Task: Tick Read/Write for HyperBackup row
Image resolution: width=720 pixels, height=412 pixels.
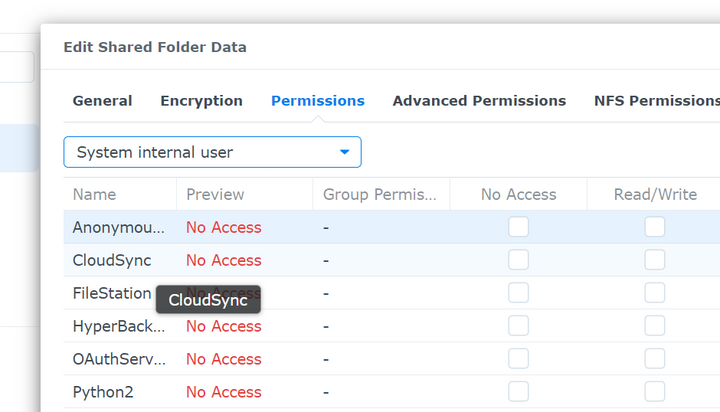Action: (x=655, y=326)
